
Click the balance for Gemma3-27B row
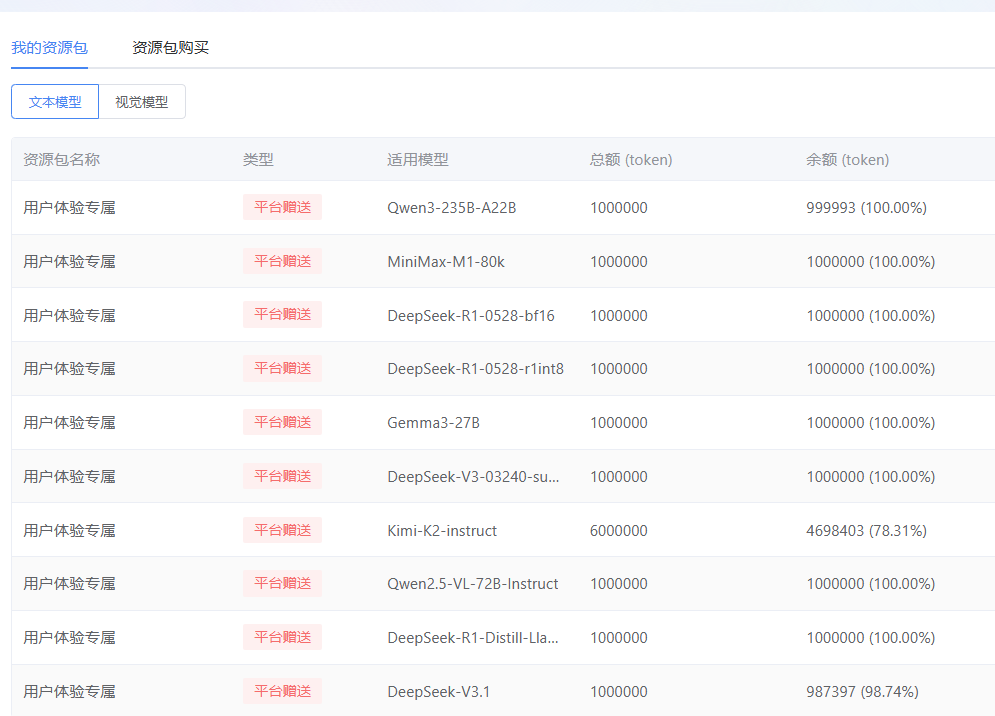(x=871, y=423)
